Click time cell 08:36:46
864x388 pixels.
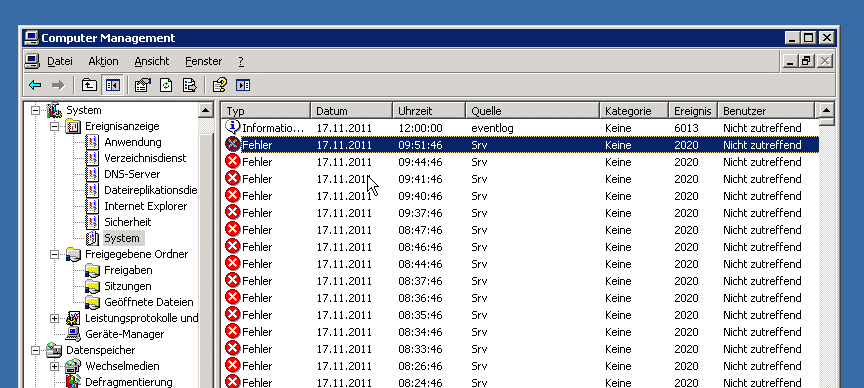pos(420,298)
